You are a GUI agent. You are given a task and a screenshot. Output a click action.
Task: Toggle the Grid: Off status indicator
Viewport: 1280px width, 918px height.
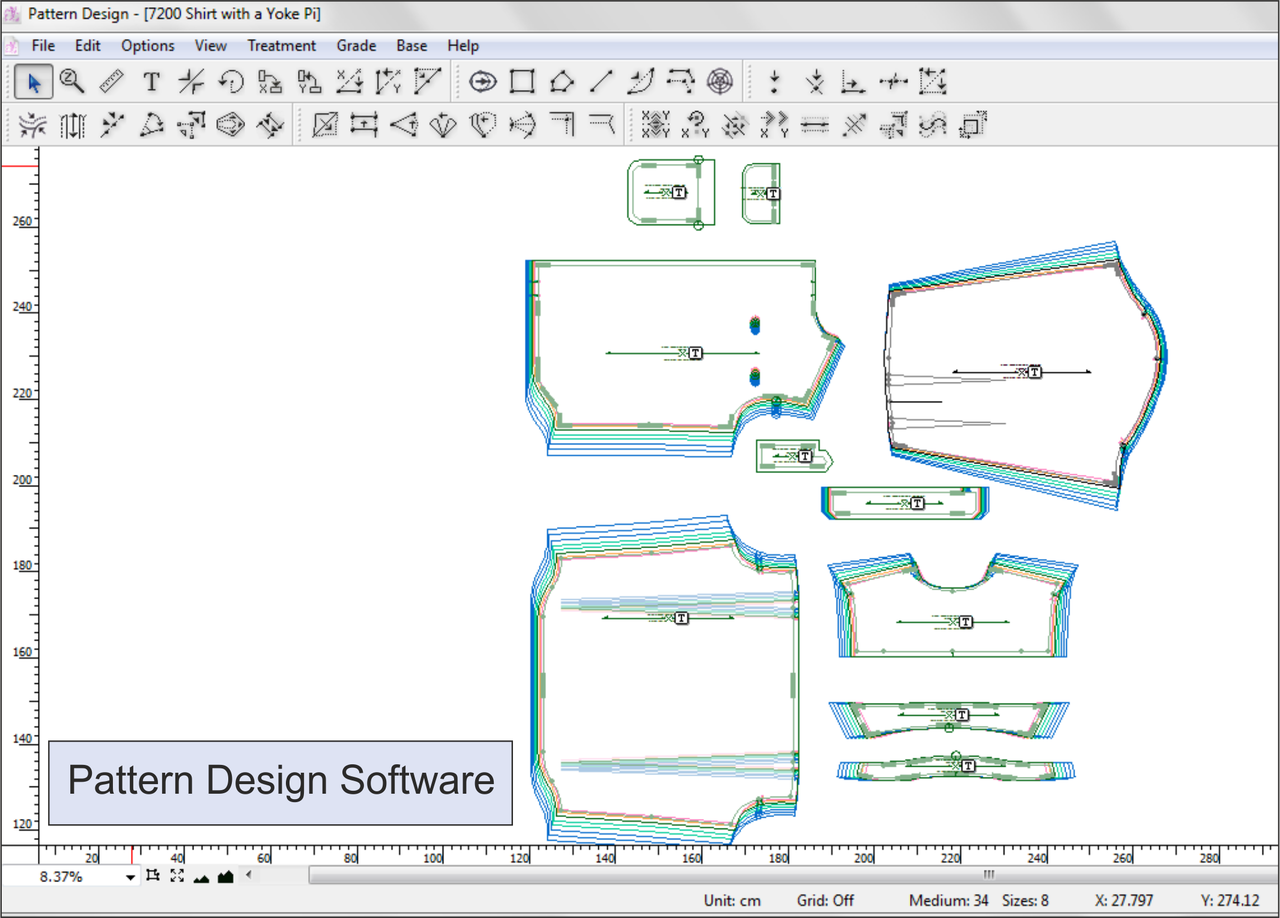point(825,900)
